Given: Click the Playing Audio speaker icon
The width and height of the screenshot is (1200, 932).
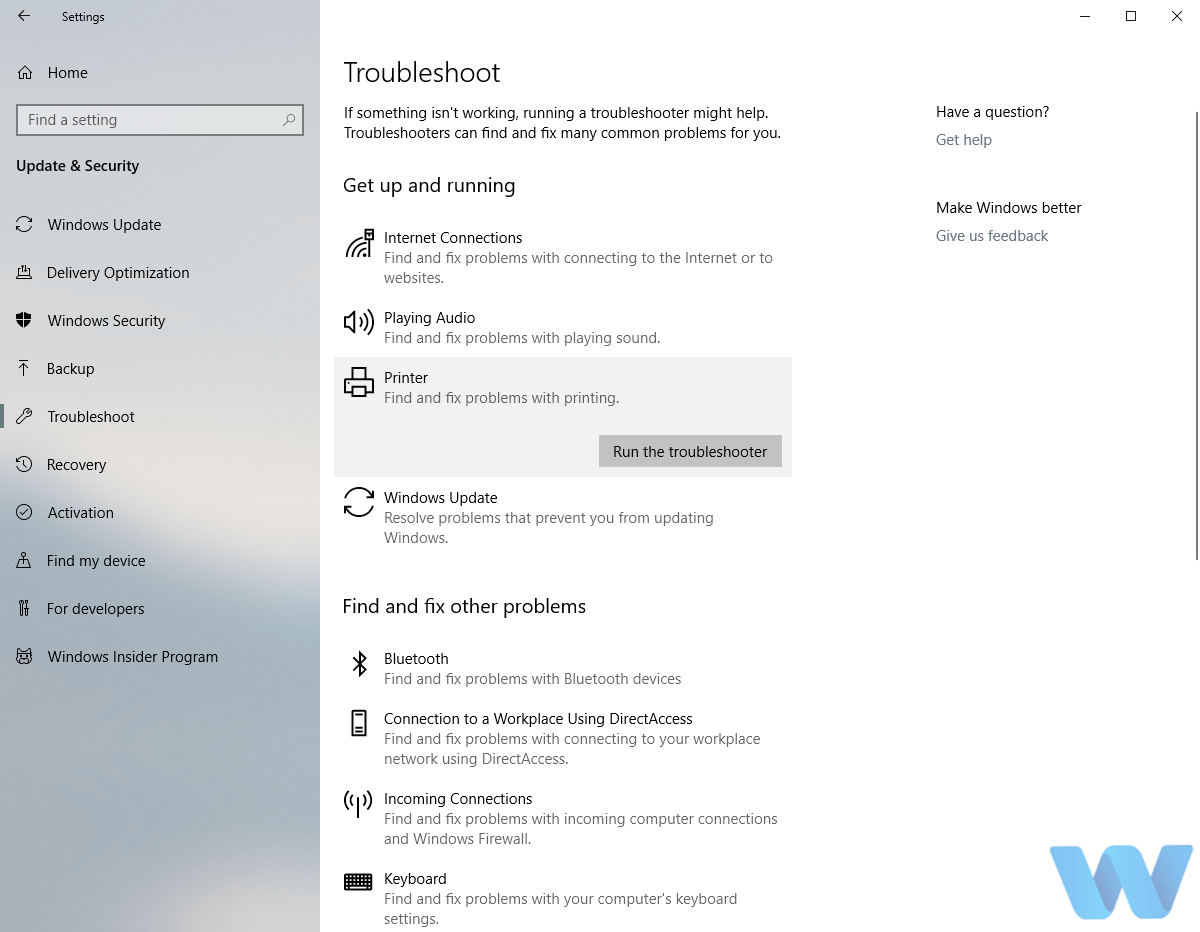Looking at the screenshot, I should [359, 321].
